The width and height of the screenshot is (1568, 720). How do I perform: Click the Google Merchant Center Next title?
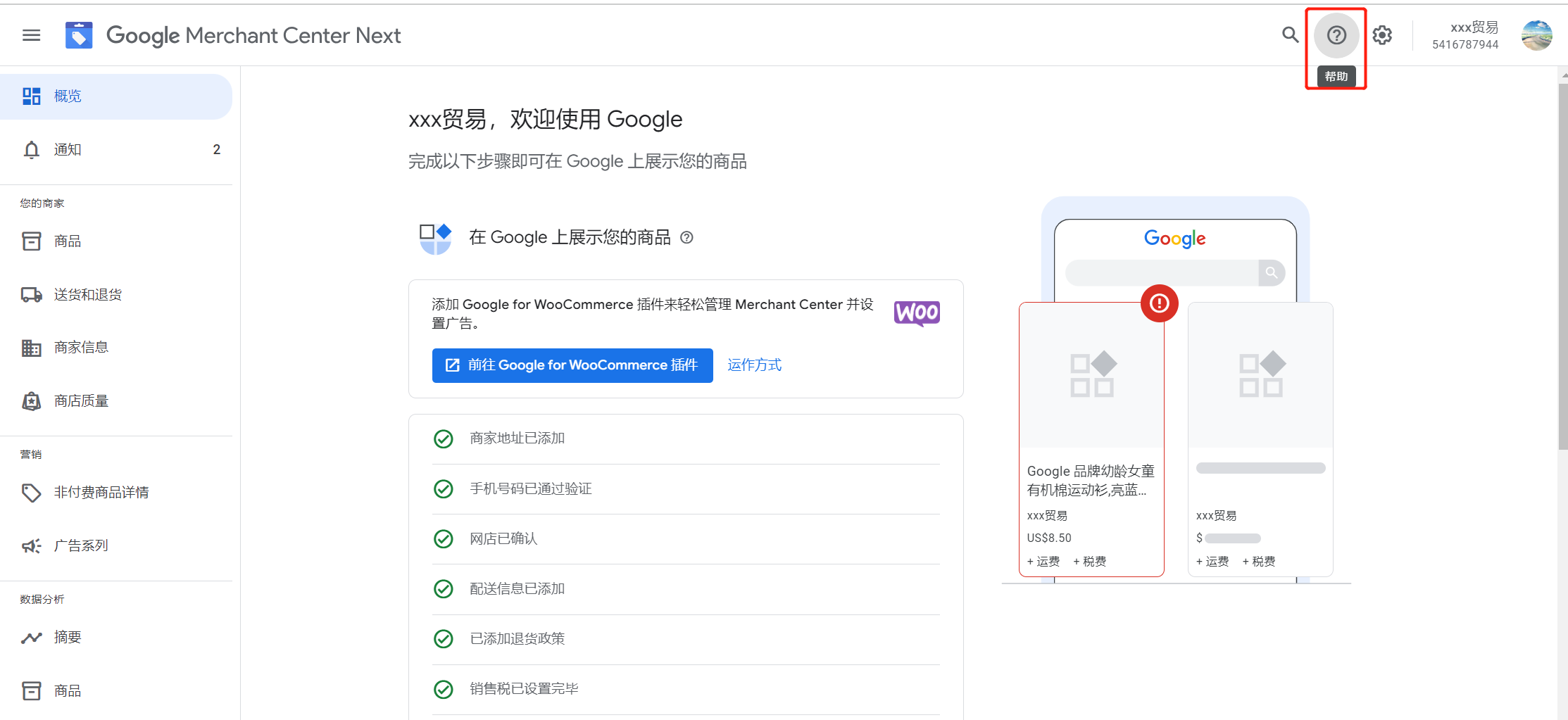[x=253, y=35]
